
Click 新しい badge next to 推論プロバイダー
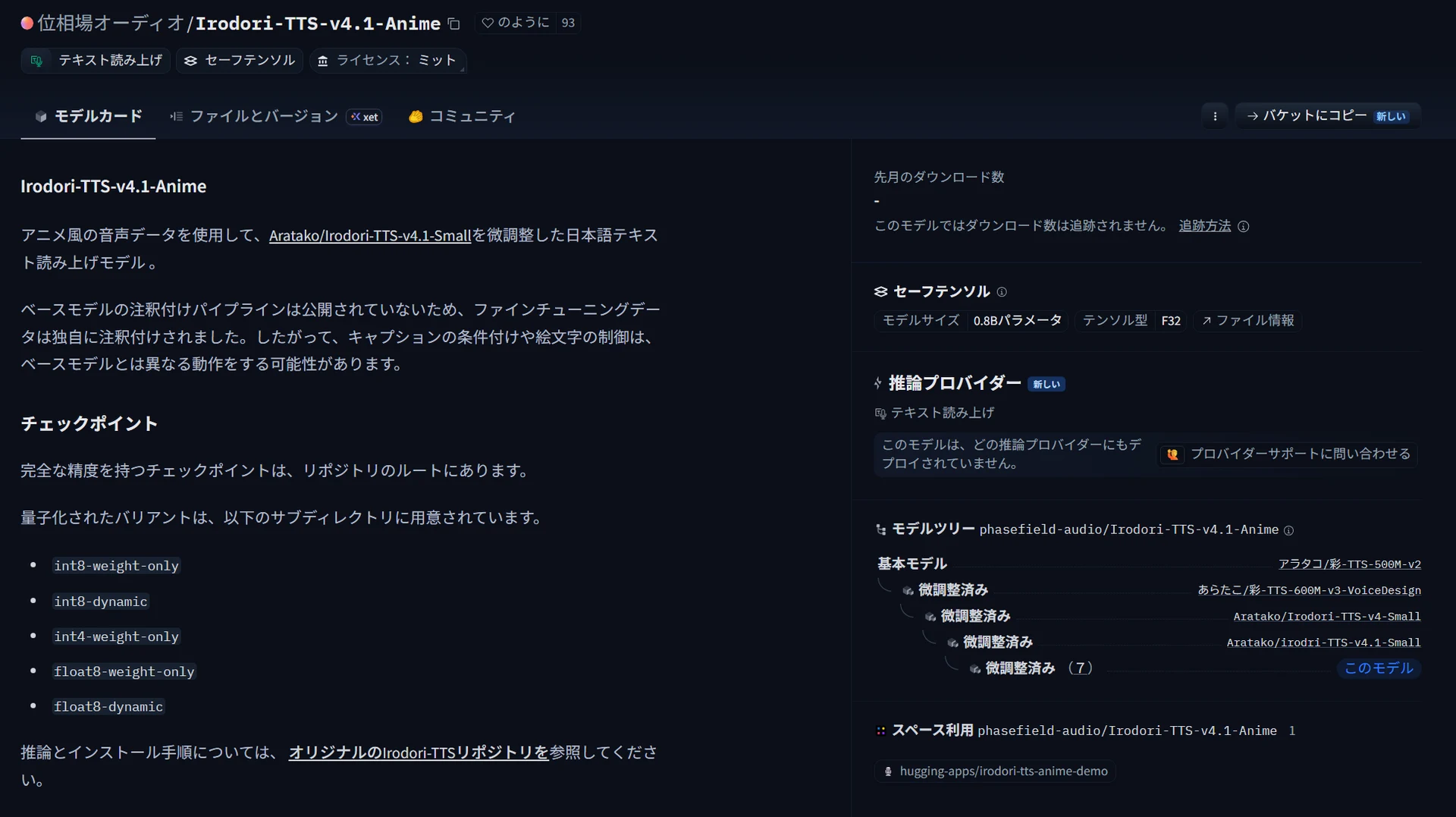click(1046, 385)
